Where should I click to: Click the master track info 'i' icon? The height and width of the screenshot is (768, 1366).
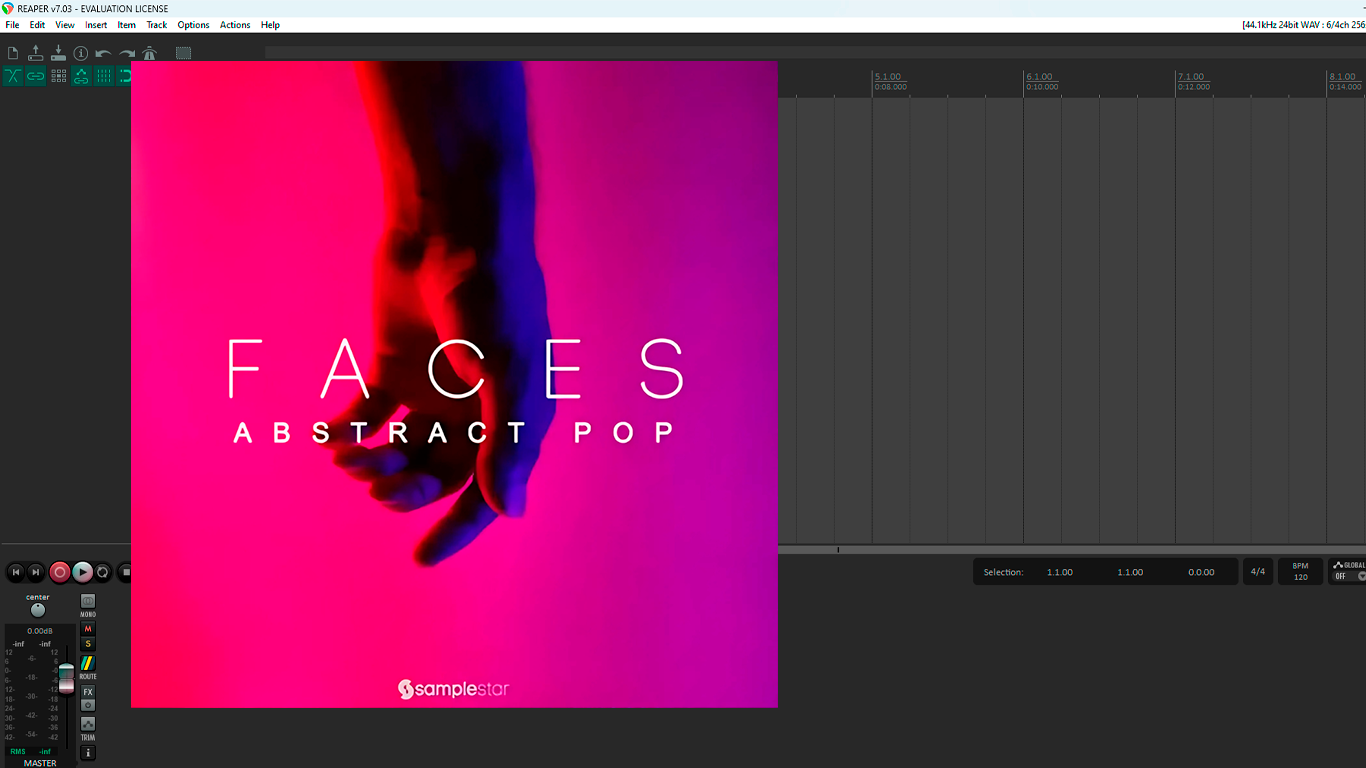[88, 753]
